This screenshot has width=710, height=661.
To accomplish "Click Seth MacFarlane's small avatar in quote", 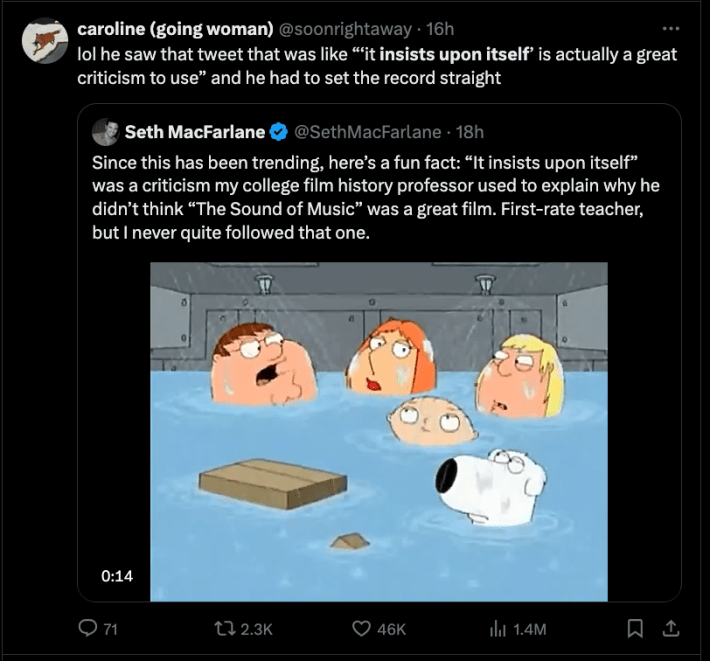I will [104, 132].
